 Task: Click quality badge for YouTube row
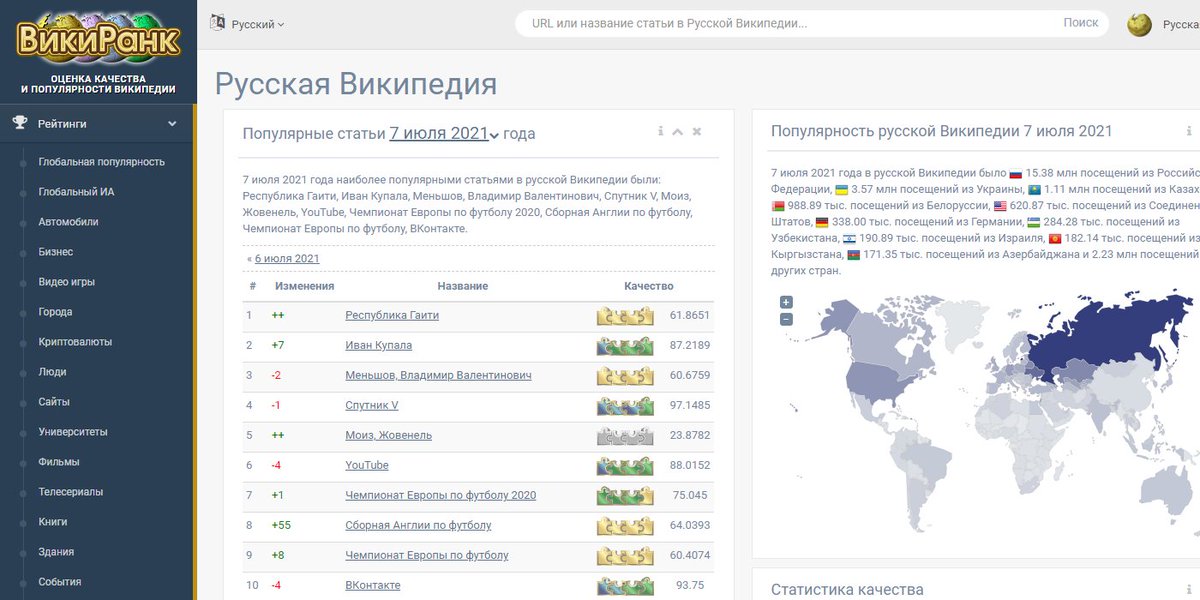coord(625,466)
